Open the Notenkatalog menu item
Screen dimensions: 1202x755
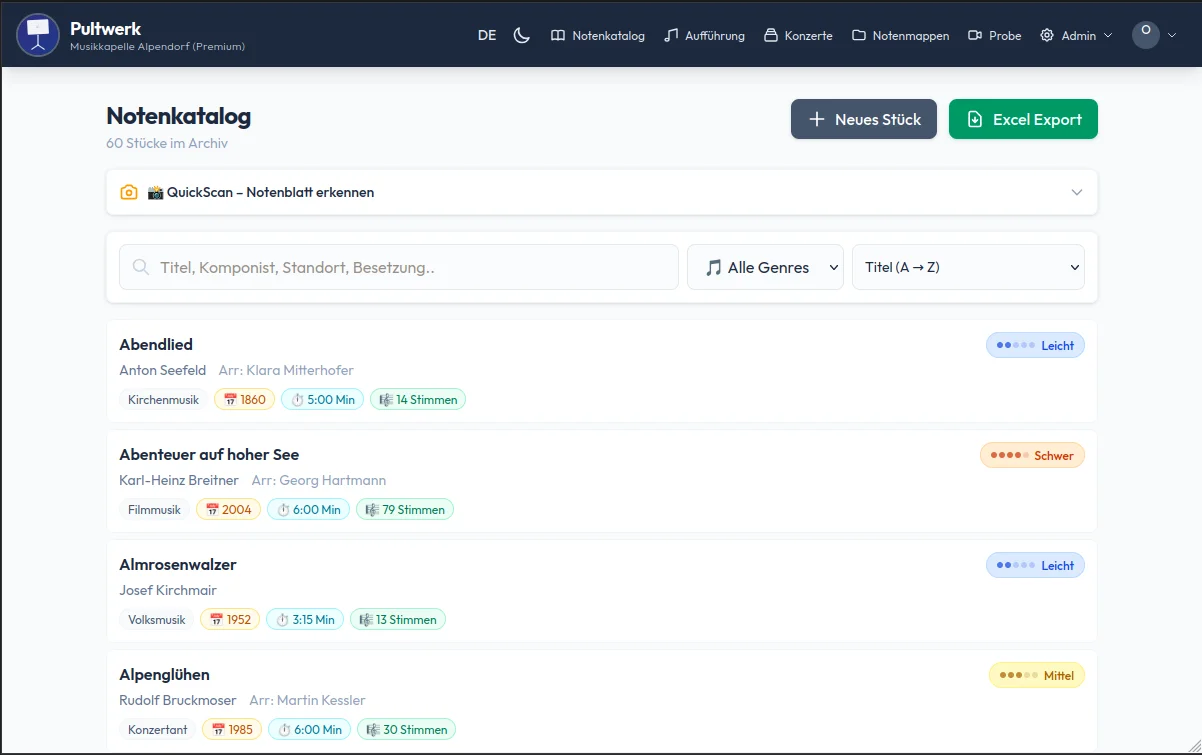click(x=598, y=35)
